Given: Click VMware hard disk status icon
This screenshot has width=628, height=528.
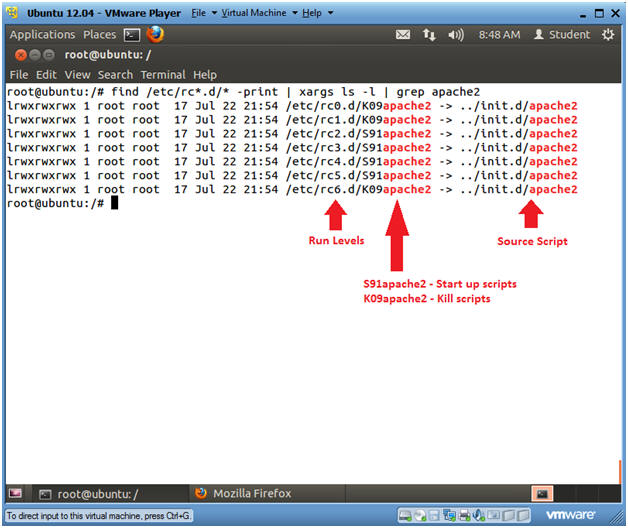Looking at the screenshot, I should tap(405, 516).
